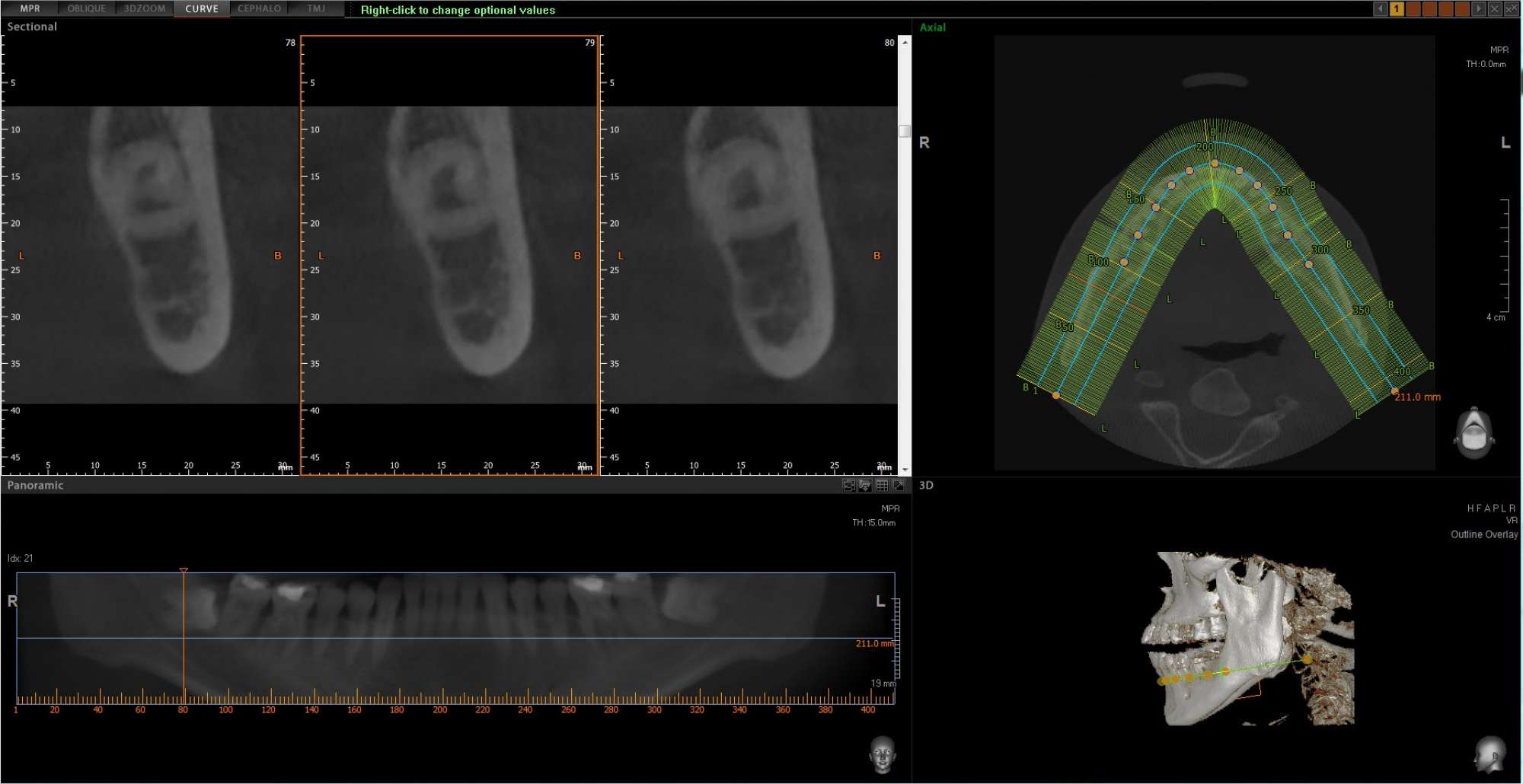This screenshot has height=784, width=1523.
Task: Click the 'Right-click to change optional values' hint
Action: (458, 10)
